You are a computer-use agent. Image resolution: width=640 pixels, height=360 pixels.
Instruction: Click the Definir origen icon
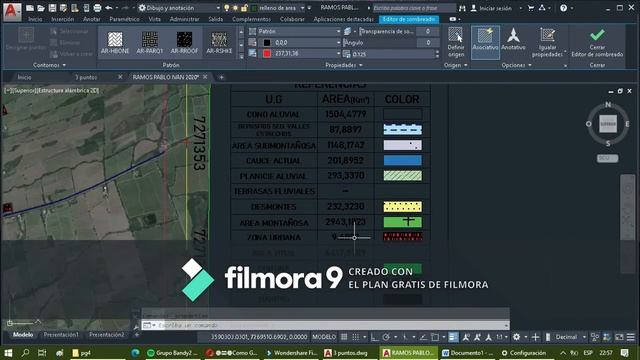[456, 42]
